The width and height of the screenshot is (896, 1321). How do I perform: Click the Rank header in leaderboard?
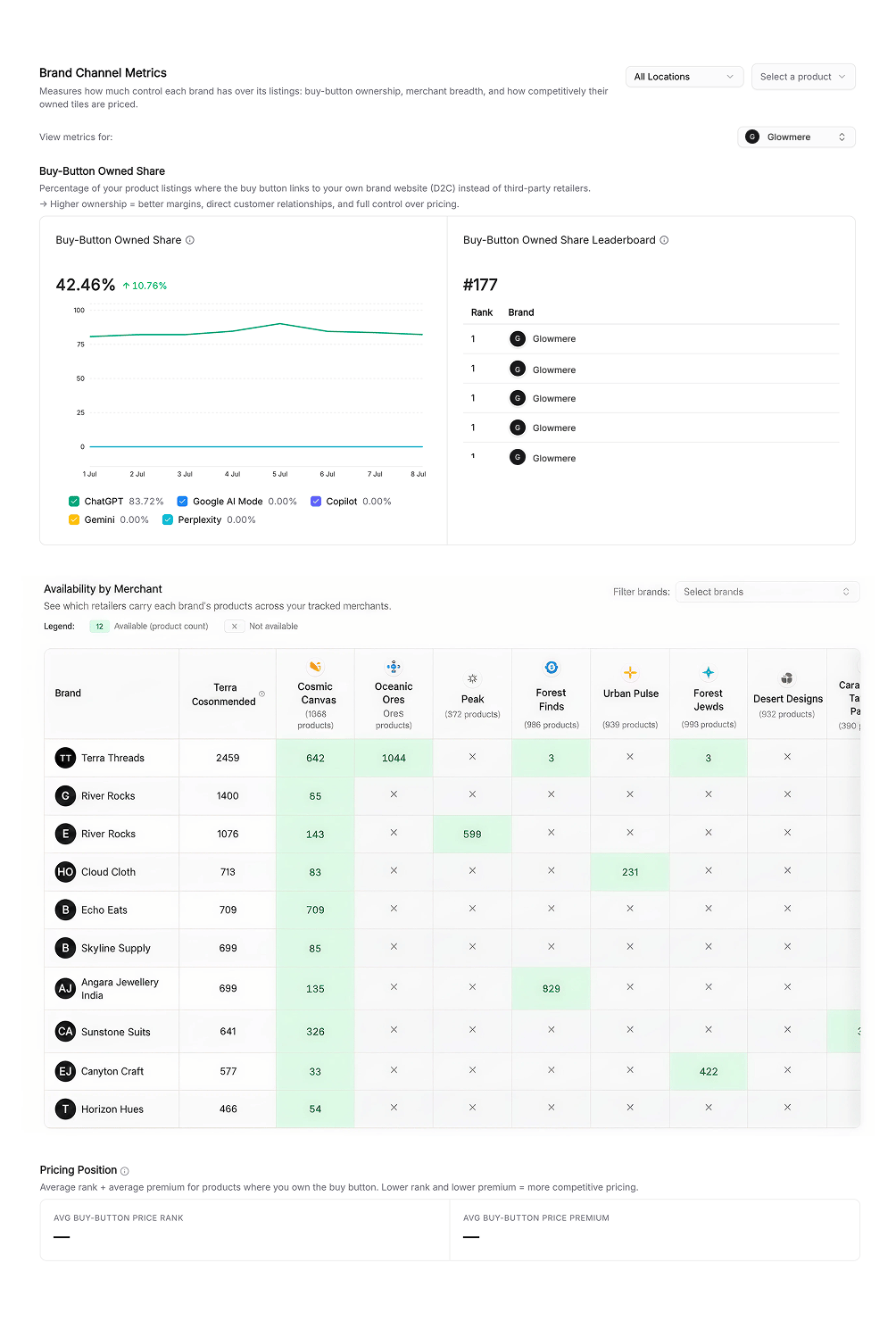click(x=482, y=312)
